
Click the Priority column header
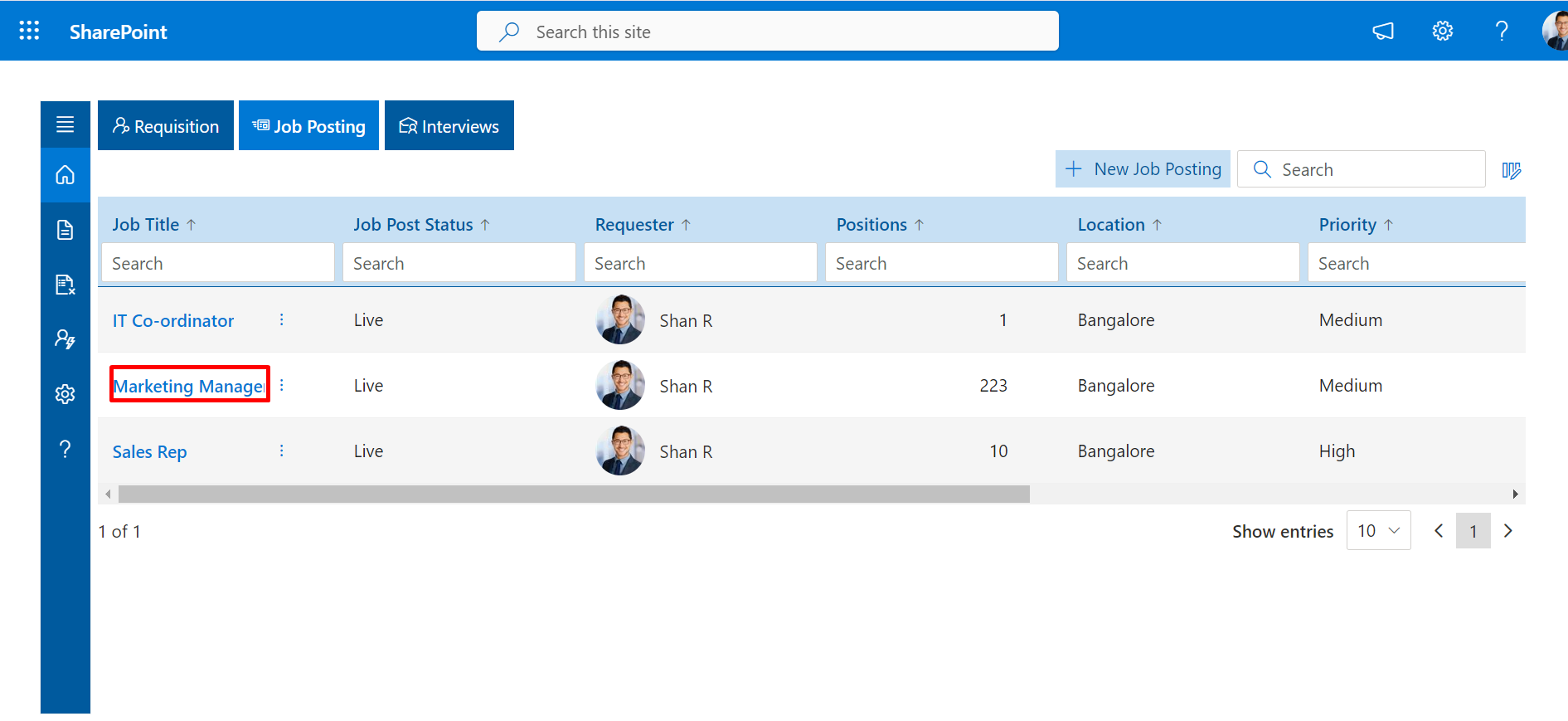point(1347,225)
